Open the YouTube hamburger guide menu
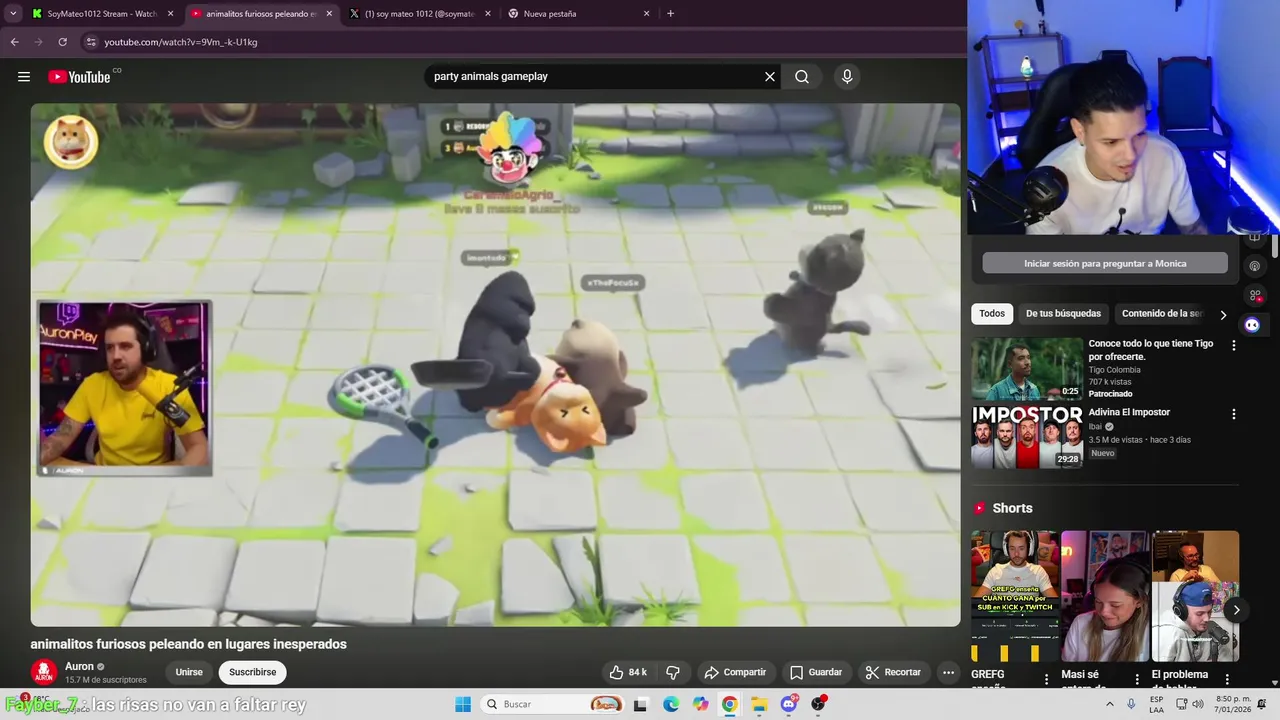Viewport: 1280px width, 720px height. pos(24,77)
